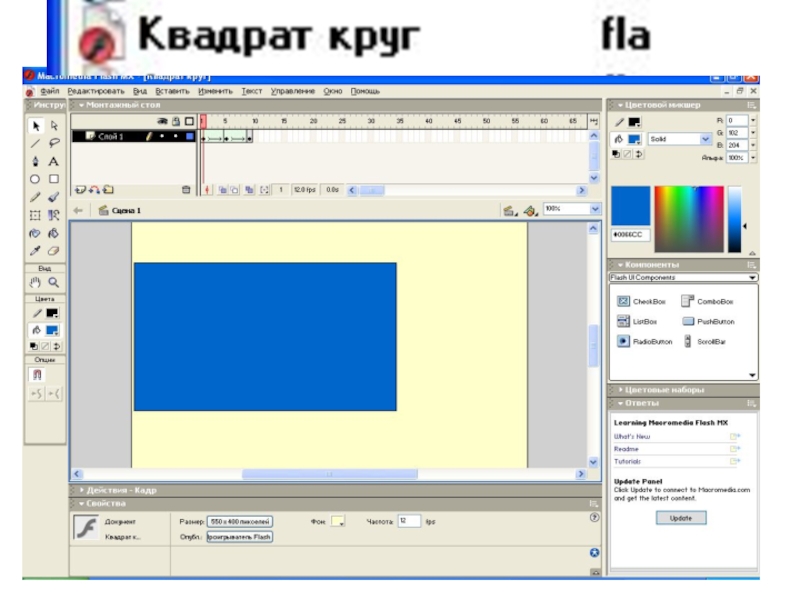Open the Tutorials link
The image size is (800, 600).
(627, 461)
